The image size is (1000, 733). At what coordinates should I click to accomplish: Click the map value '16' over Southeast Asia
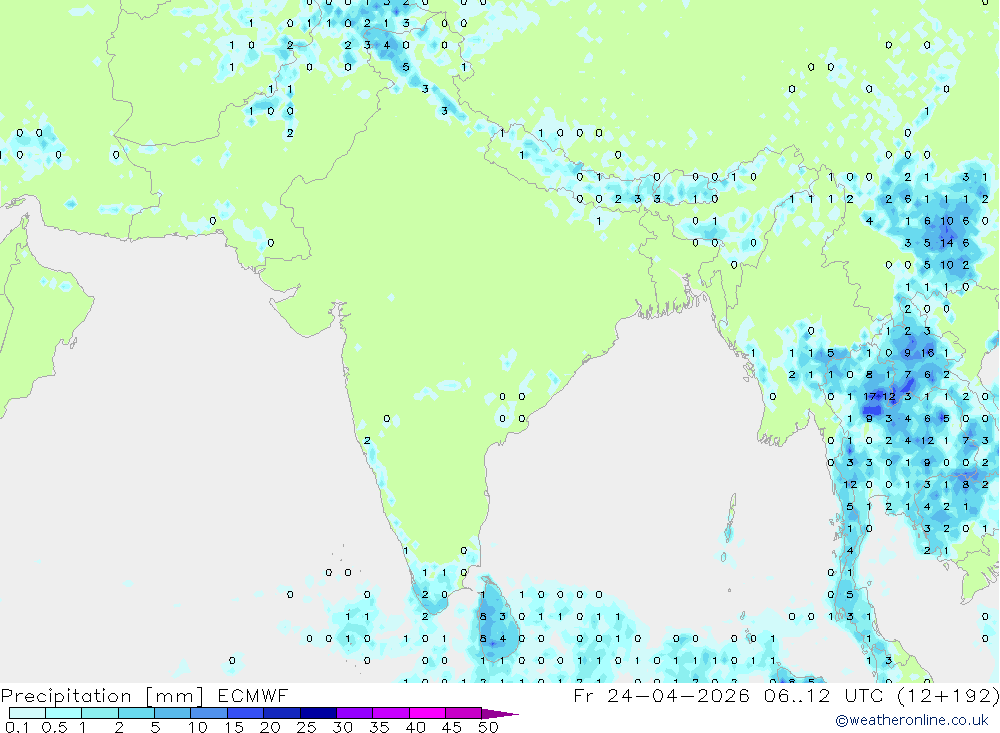click(x=927, y=353)
